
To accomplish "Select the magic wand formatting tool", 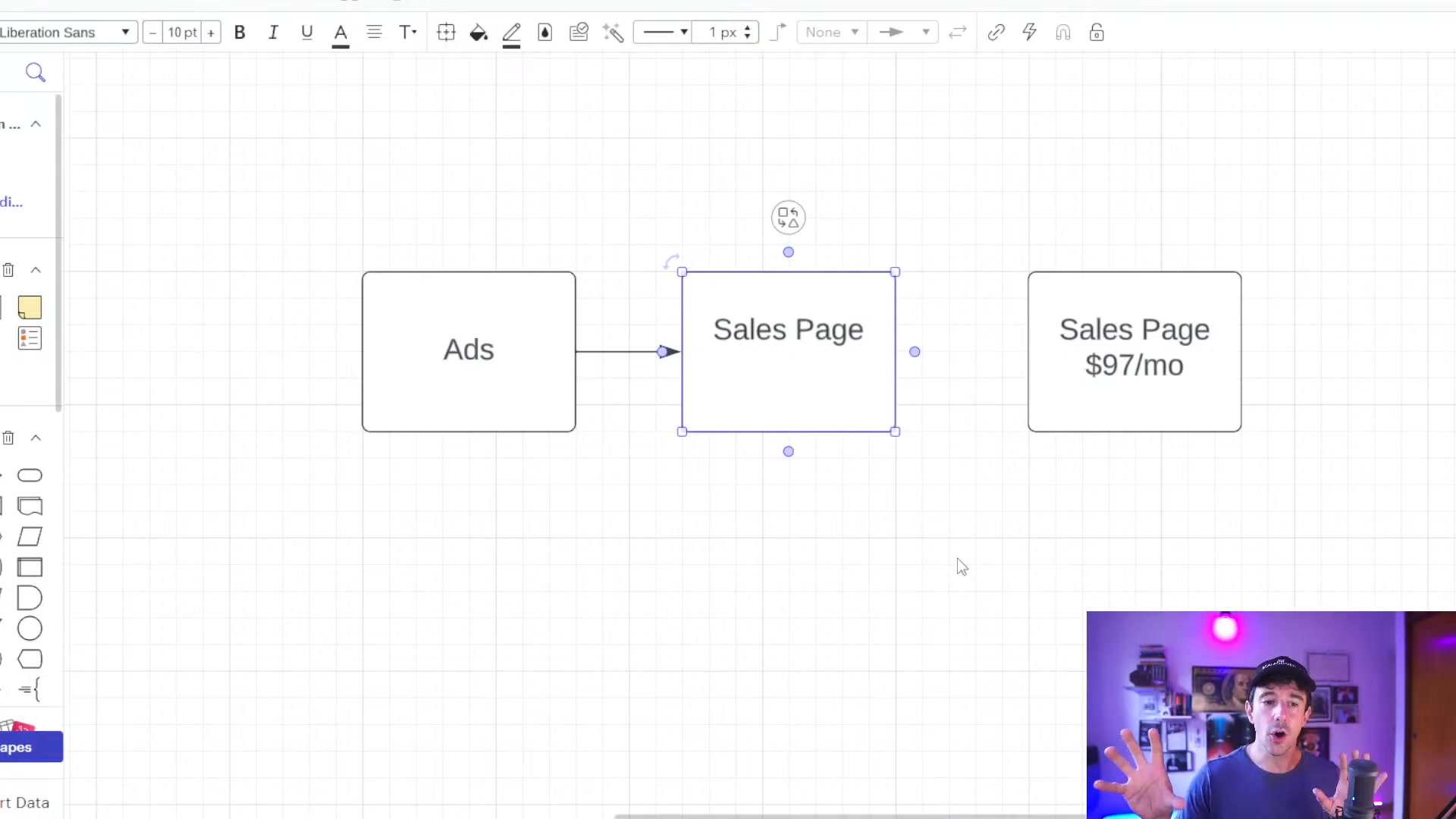I will (613, 33).
